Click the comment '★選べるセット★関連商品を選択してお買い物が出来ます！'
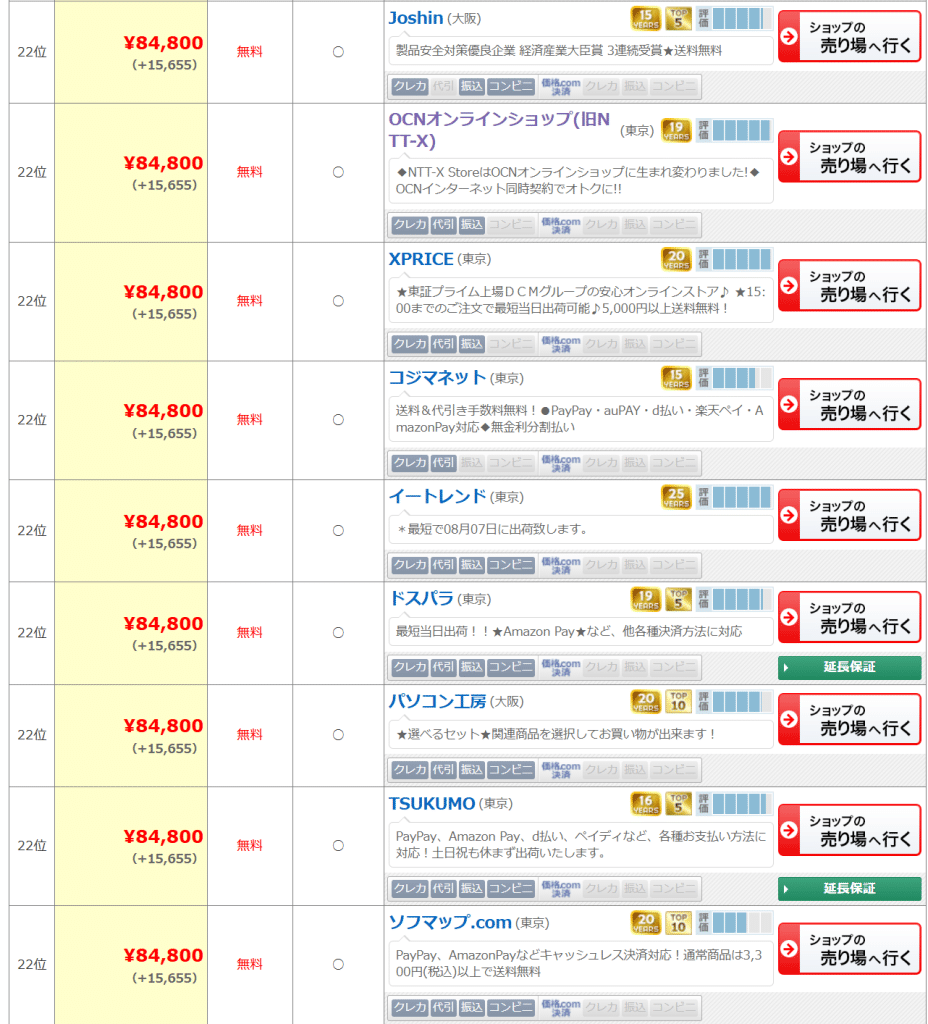 (557, 734)
